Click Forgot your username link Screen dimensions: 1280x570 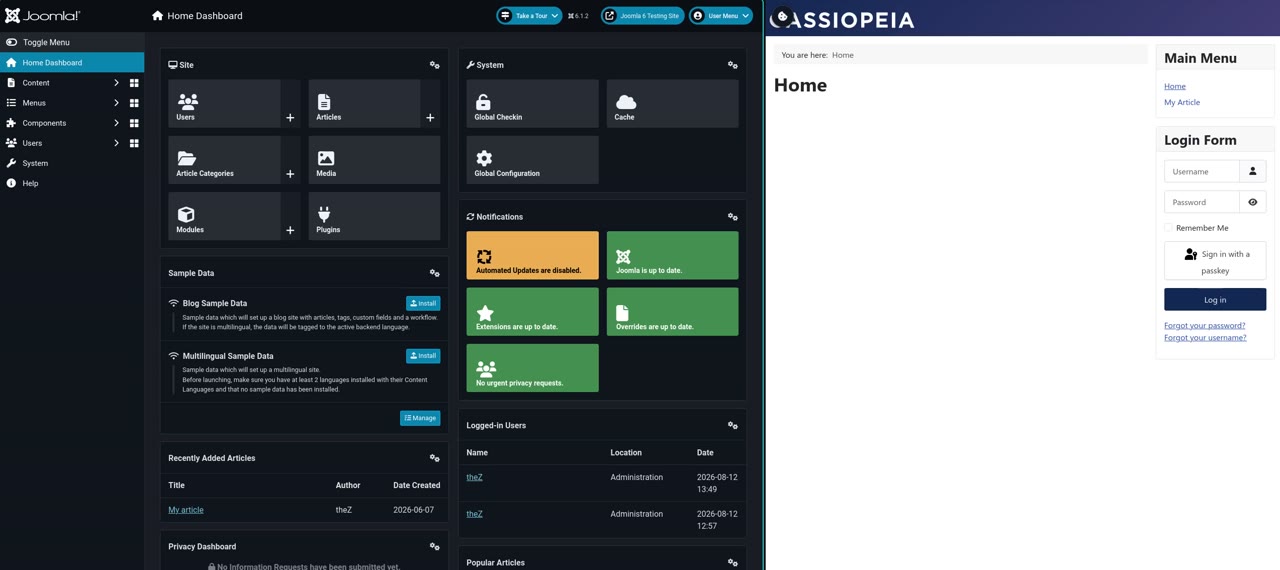pos(1205,337)
